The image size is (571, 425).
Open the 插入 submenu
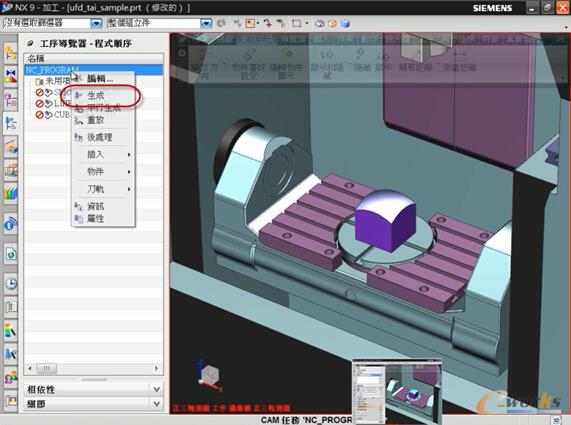(x=103, y=154)
